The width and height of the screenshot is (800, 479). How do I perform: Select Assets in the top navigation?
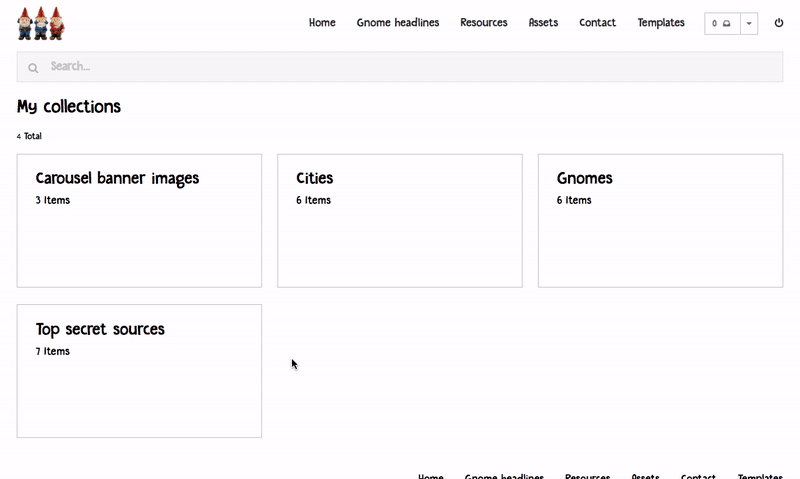click(x=543, y=22)
